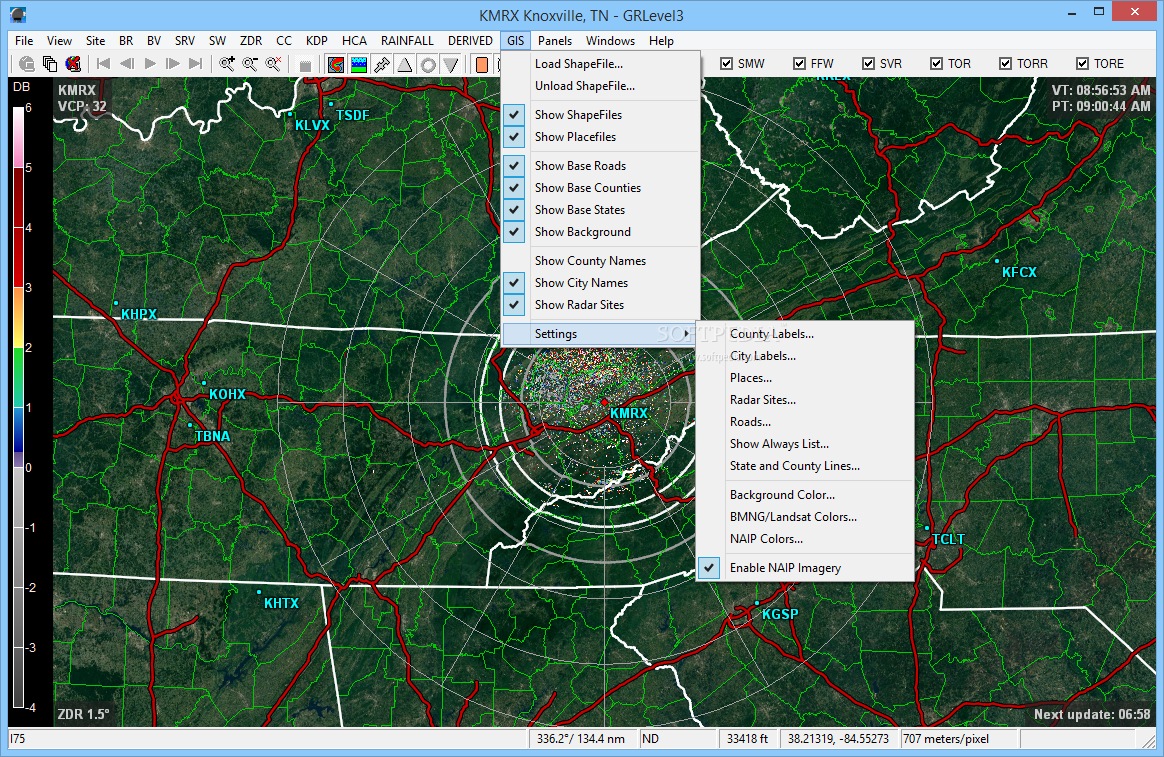Open the Site menu

click(95, 41)
